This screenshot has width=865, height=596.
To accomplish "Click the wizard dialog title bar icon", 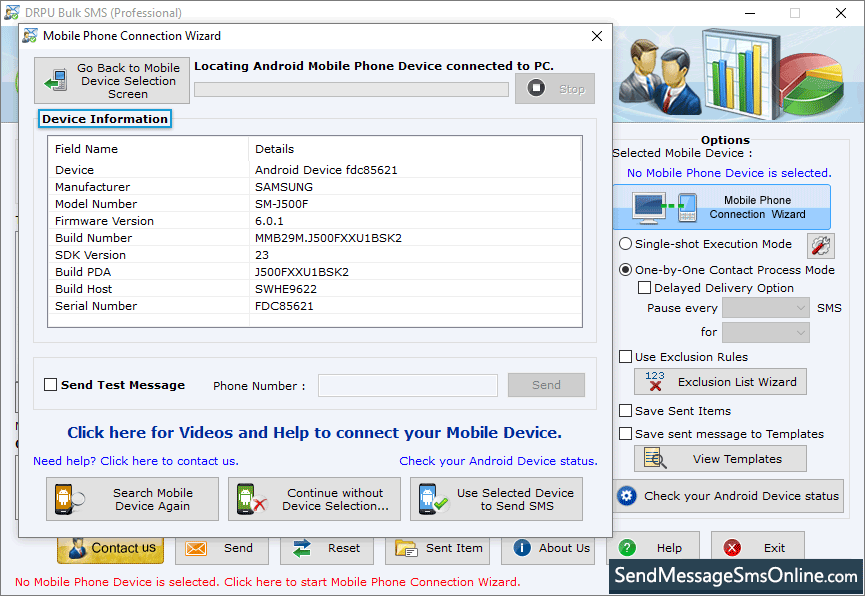I will (x=30, y=36).
